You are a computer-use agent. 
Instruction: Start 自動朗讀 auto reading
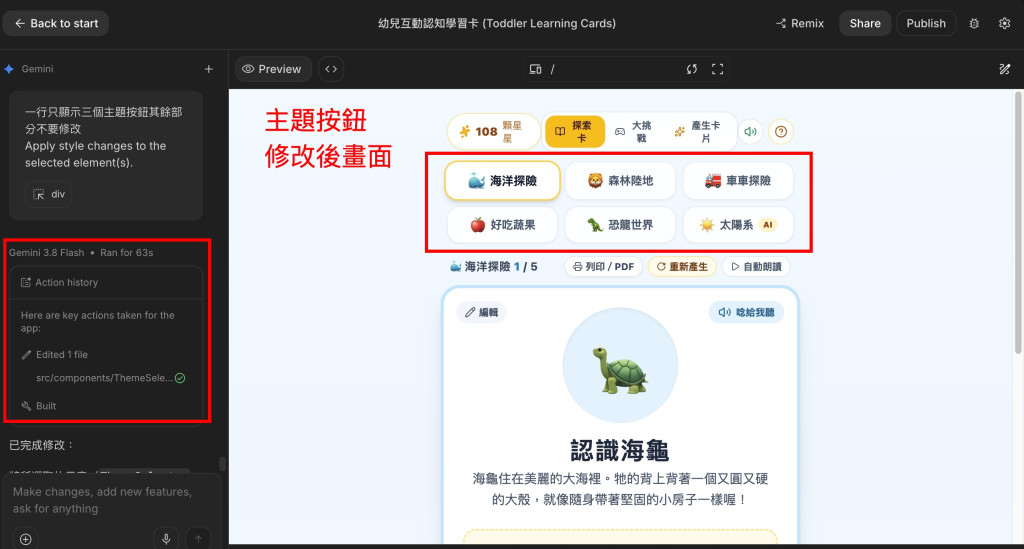pos(756,267)
